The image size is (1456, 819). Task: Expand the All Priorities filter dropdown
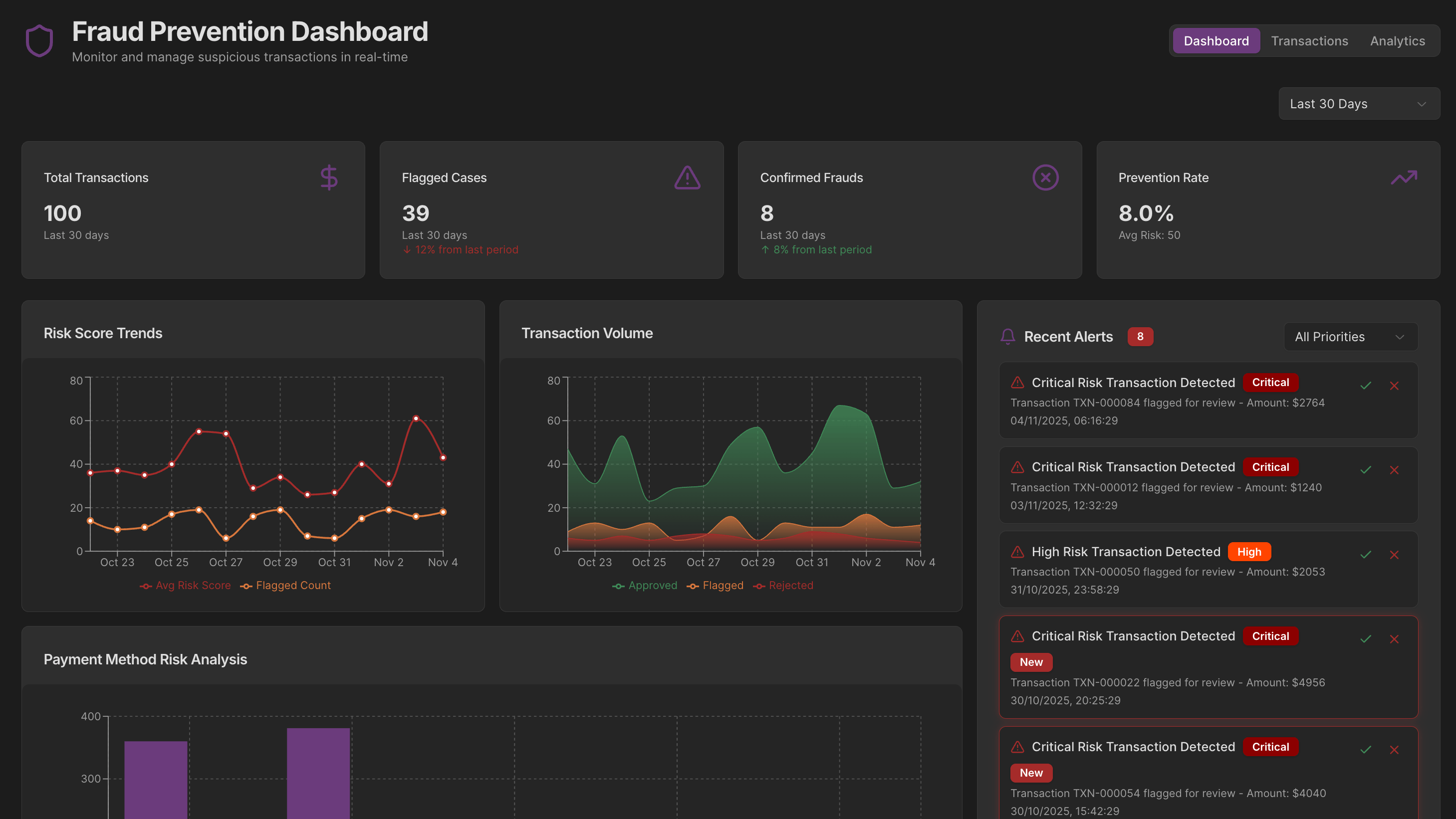[x=1350, y=337]
